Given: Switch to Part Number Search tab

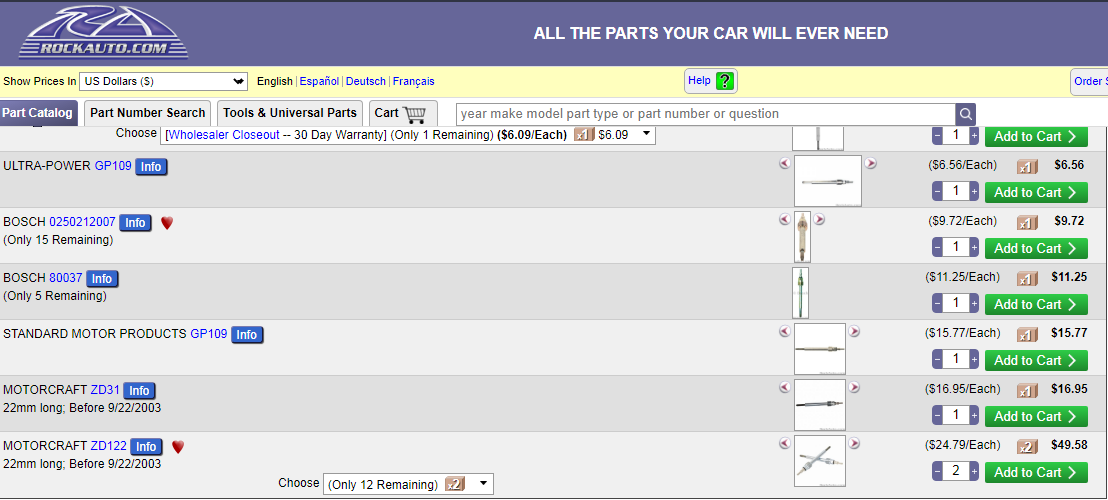Looking at the screenshot, I should click(x=147, y=113).
